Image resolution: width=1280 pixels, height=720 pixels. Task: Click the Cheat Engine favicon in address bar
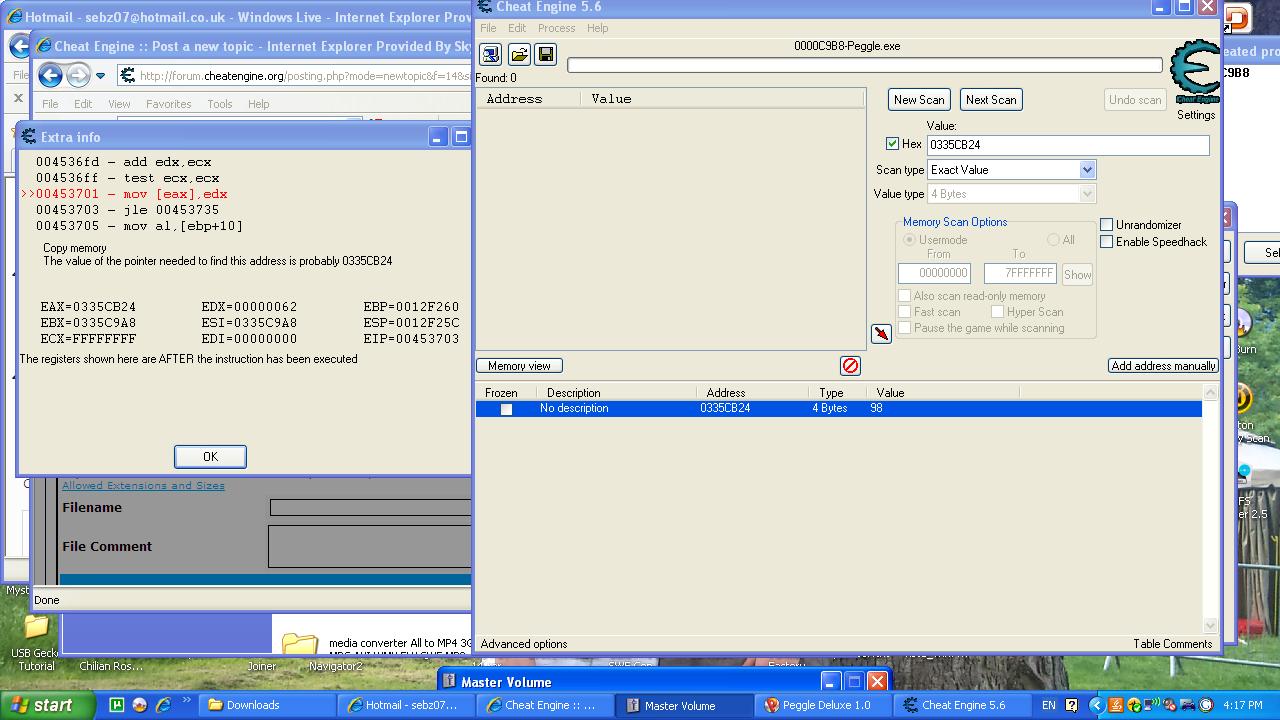(128, 75)
